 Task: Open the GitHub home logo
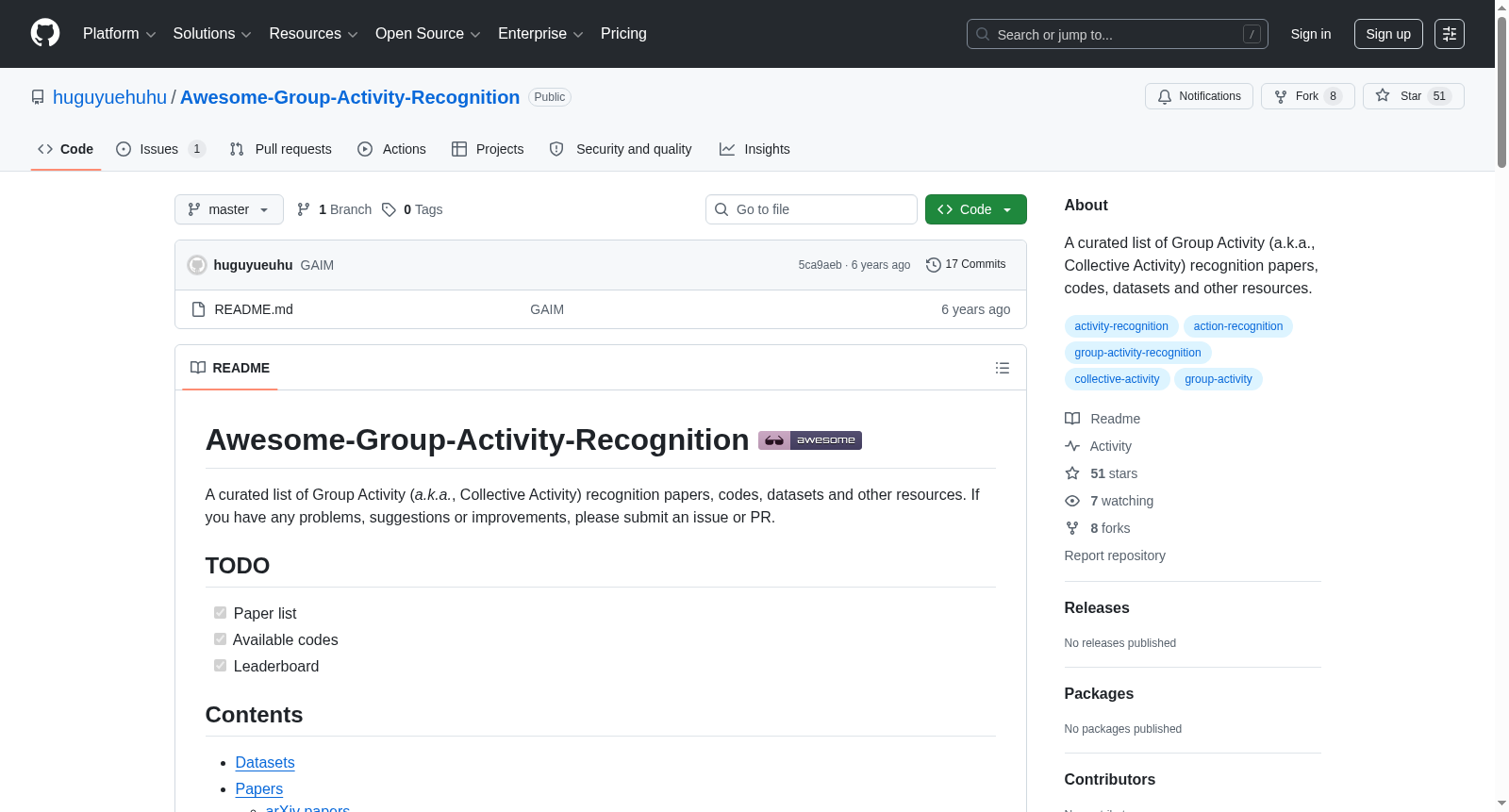(45, 33)
